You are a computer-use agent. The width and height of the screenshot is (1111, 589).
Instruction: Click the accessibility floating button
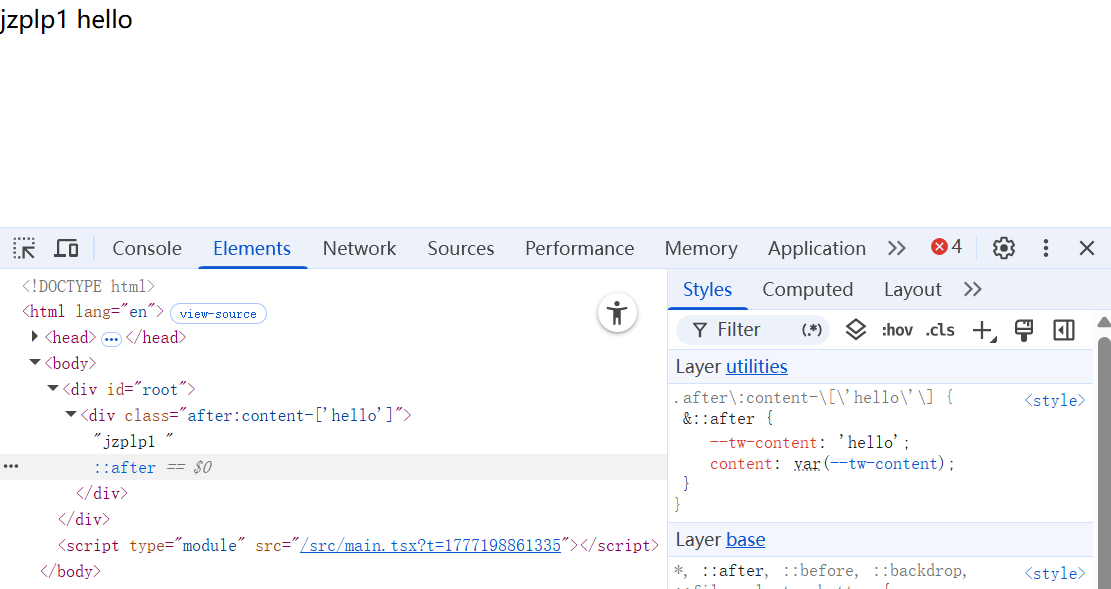(617, 313)
